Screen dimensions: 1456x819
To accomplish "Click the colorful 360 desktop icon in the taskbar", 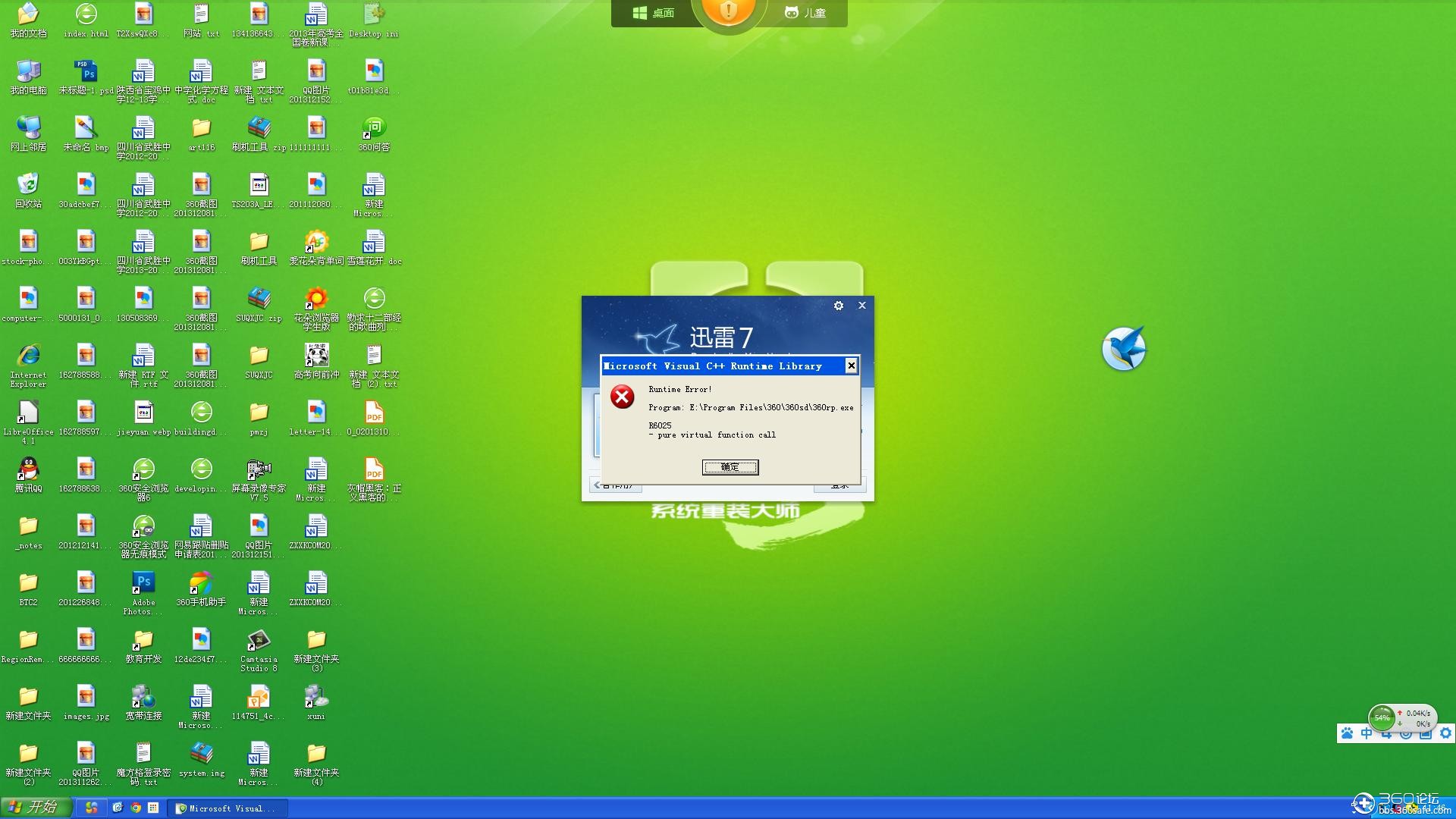I will click(92, 808).
